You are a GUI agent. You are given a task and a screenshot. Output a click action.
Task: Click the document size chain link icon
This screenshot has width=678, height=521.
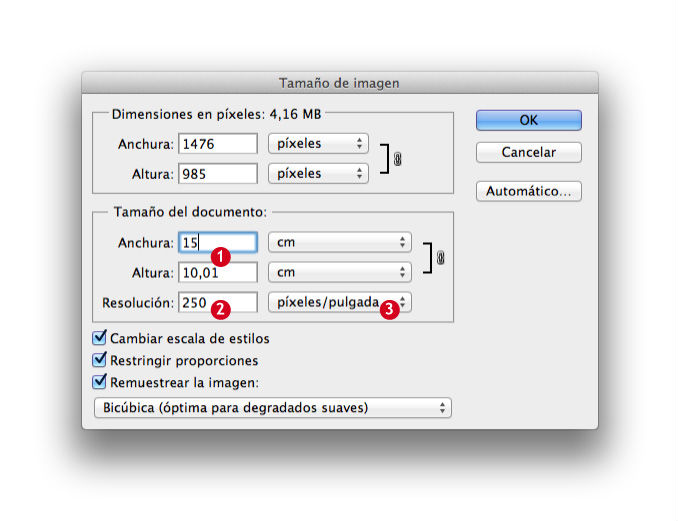(440, 258)
